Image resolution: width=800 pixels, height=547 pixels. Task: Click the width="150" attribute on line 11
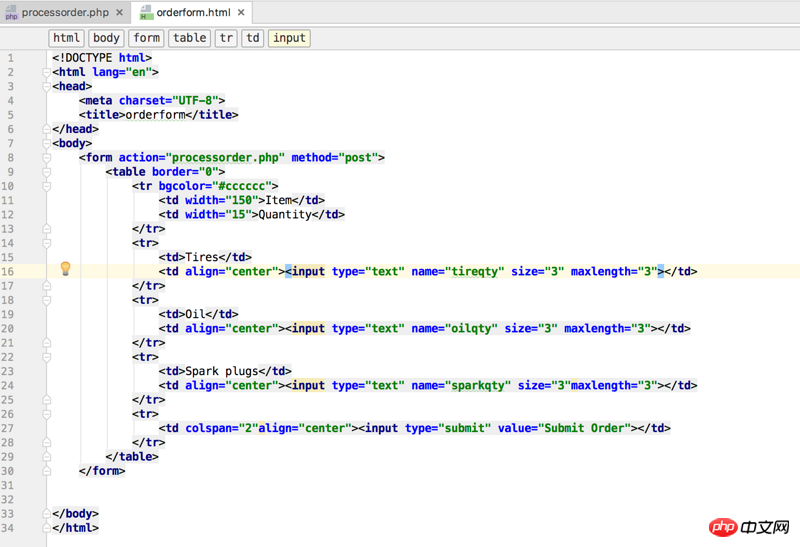point(222,201)
